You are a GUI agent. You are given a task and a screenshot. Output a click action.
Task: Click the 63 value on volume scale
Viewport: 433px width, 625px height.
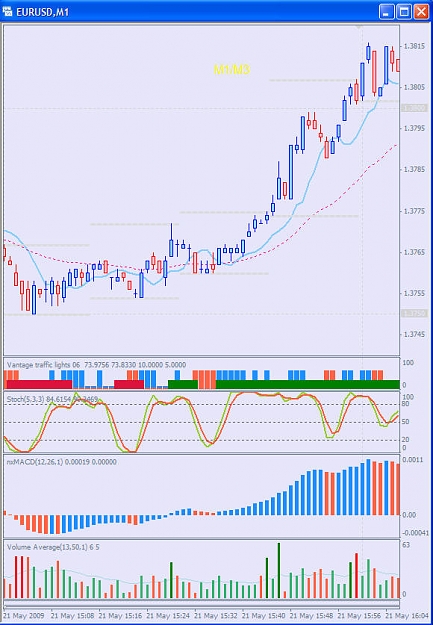coord(406,545)
